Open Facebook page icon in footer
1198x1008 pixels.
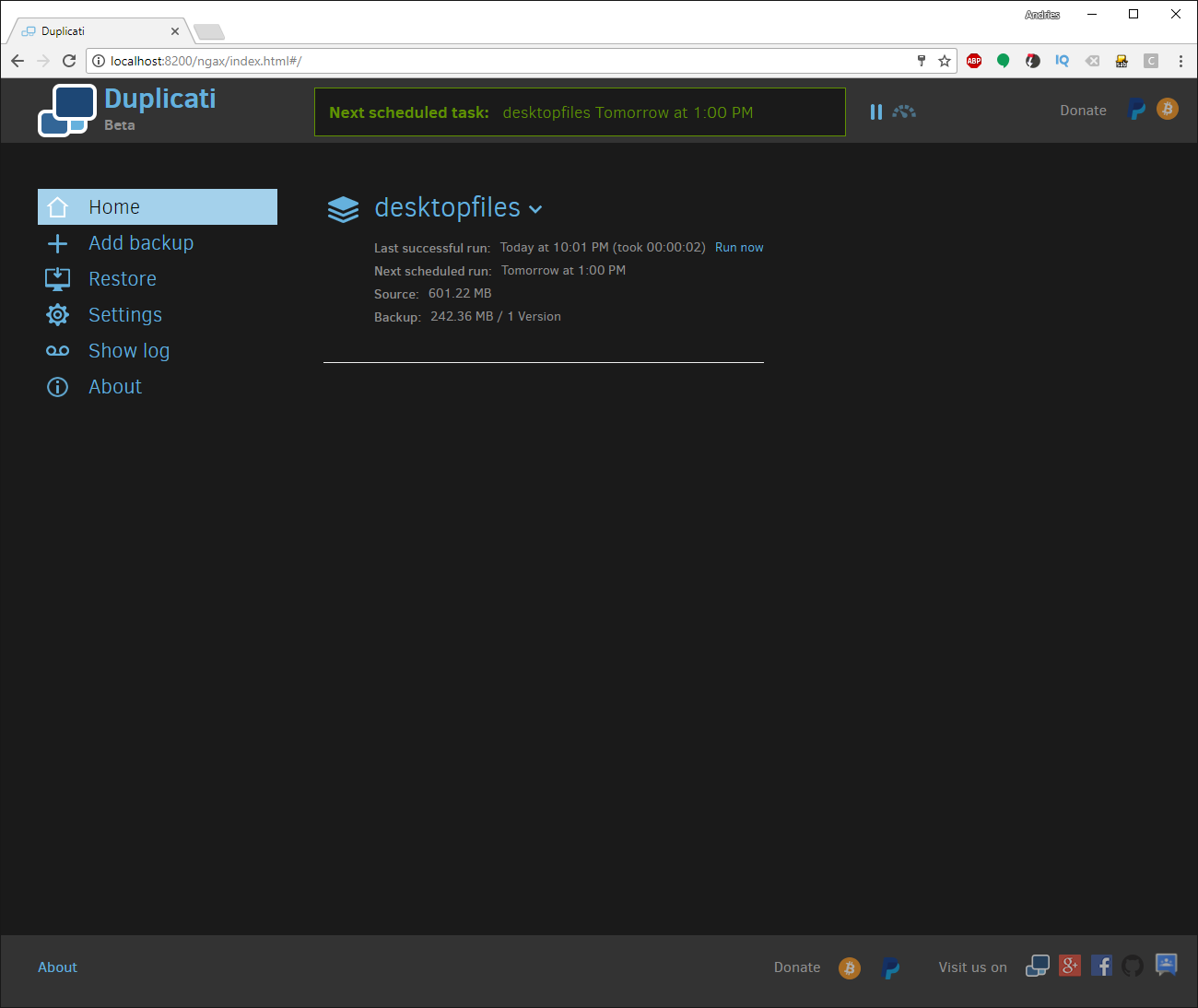[1101, 966]
